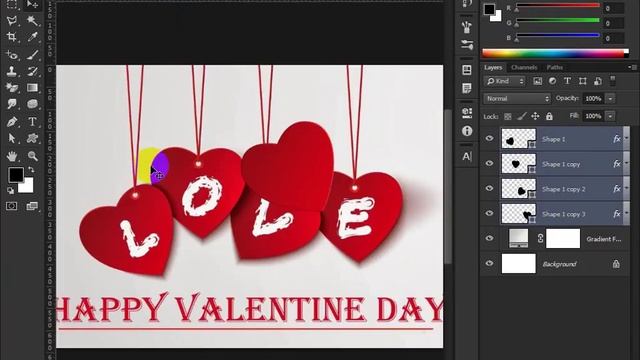
Task: Expand effects on Shape 1 copy layer
Action: click(x=627, y=164)
